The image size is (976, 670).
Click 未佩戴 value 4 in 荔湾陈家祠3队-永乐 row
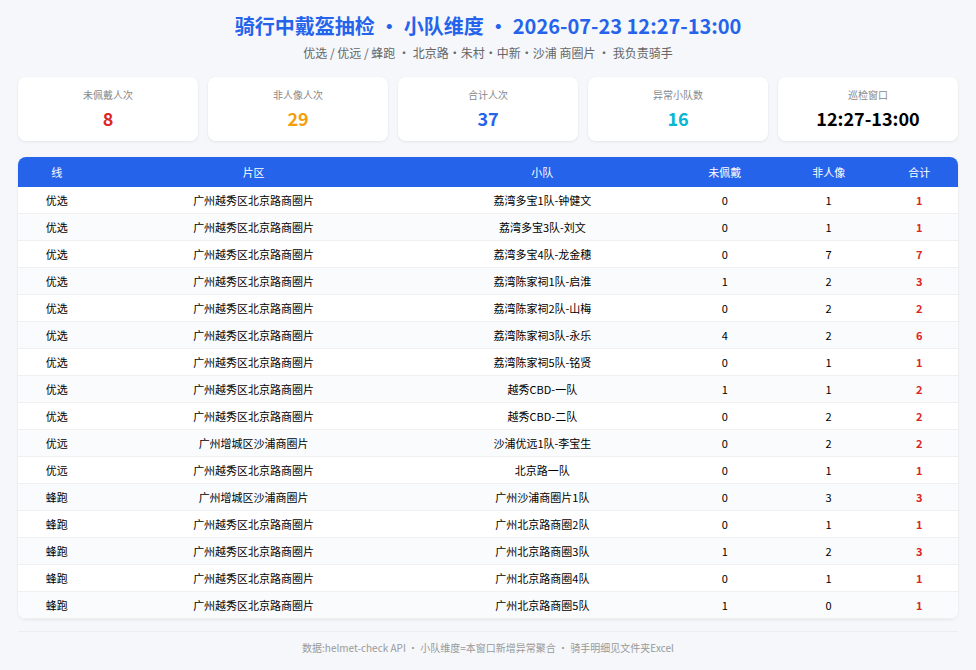point(725,336)
